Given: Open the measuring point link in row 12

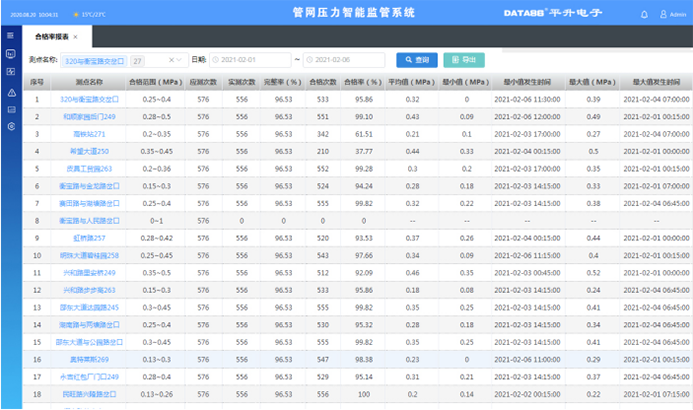Looking at the screenshot, I should (x=89, y=290).
